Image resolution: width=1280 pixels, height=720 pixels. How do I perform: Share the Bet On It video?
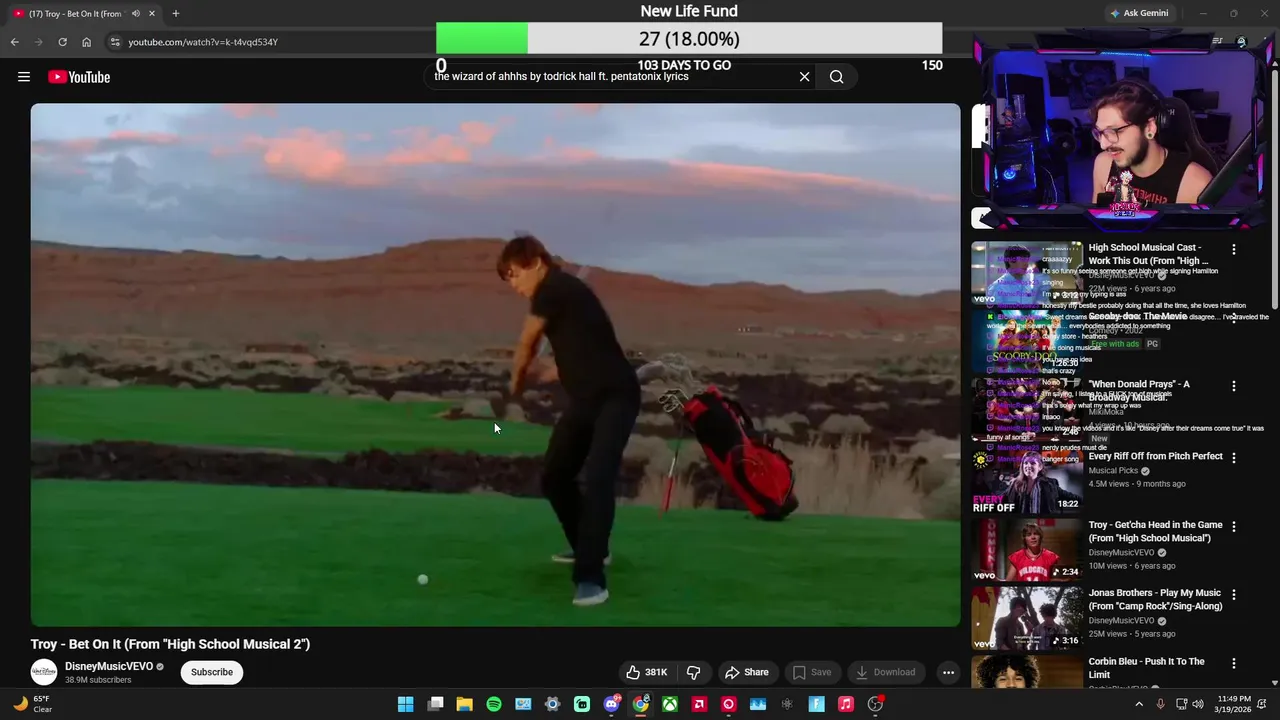(x=747, y=672)
